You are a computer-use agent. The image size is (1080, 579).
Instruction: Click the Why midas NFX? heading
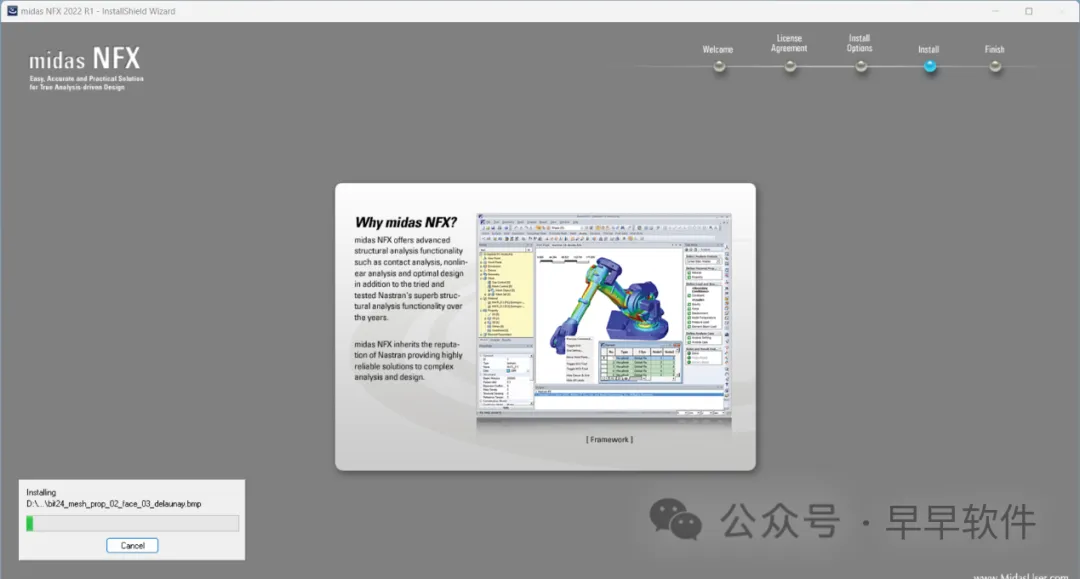pyautogui.click(x=406, y=222)
